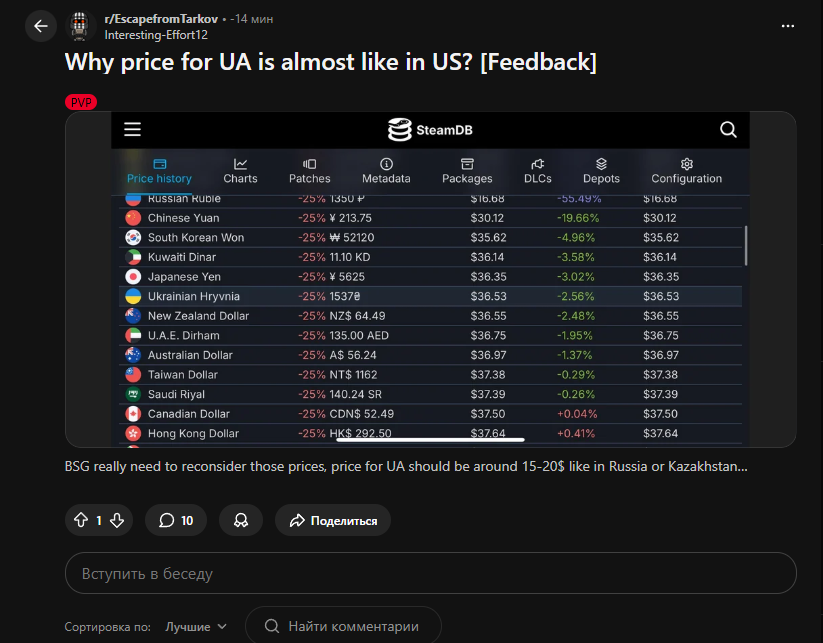The width and height of the screenshot is (823, 643).
Task: Click the 'Вступить в беседу' comment field
Action: click(430, 574)
